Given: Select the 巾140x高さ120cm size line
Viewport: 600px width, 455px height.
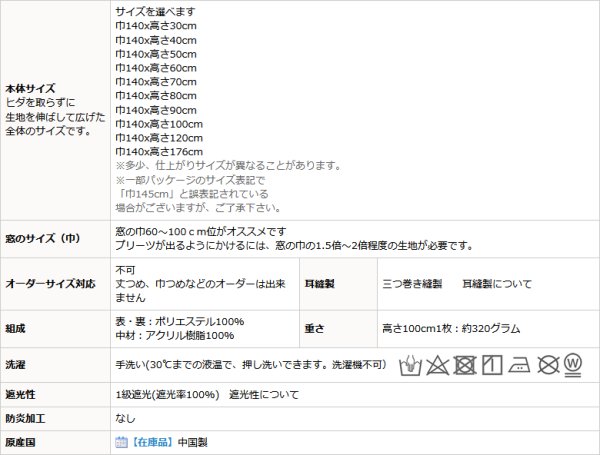Looking at the screenshot, I should [x=159, y=138].
